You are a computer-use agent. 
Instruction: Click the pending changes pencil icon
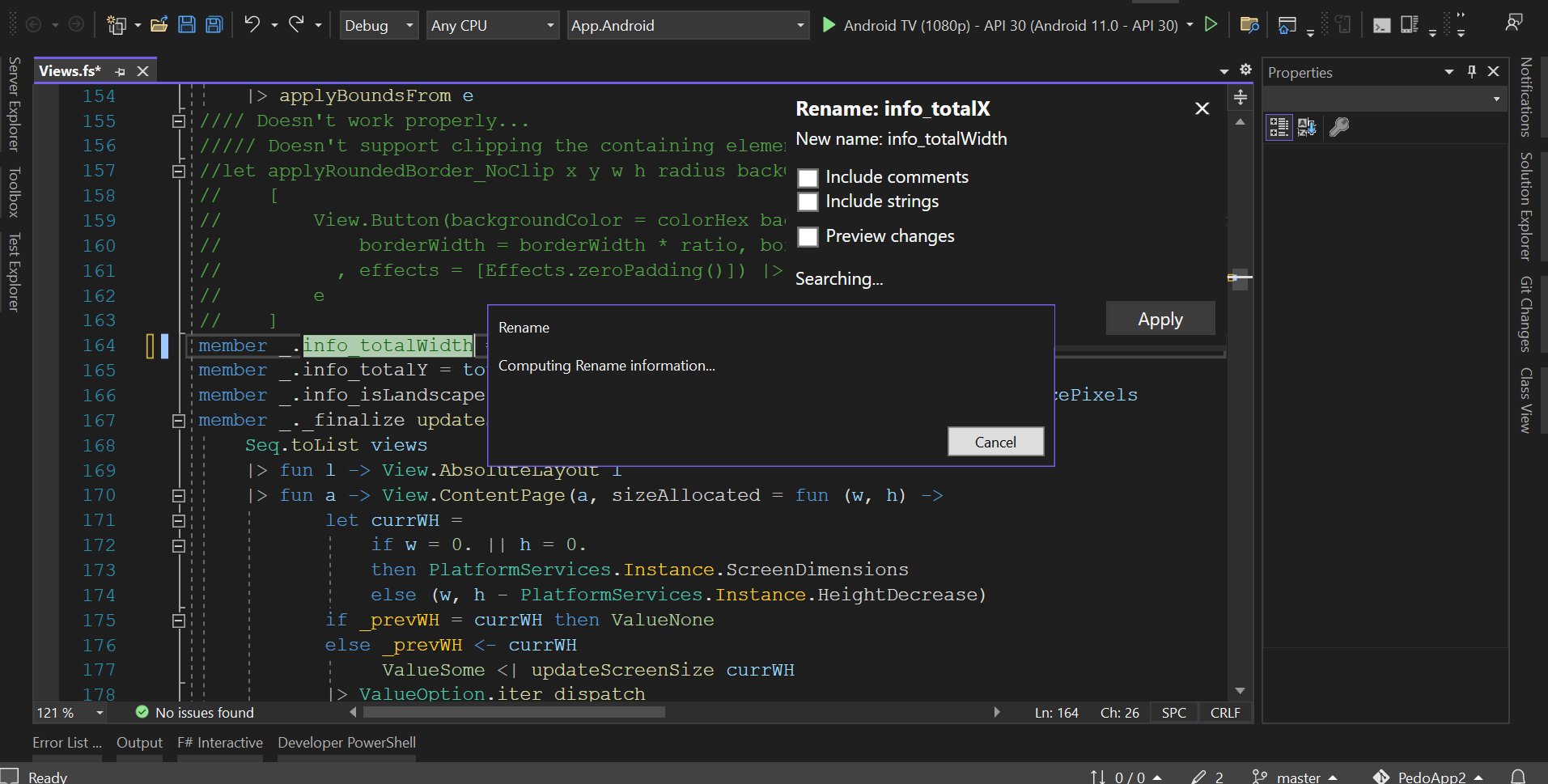(1198, 777)
